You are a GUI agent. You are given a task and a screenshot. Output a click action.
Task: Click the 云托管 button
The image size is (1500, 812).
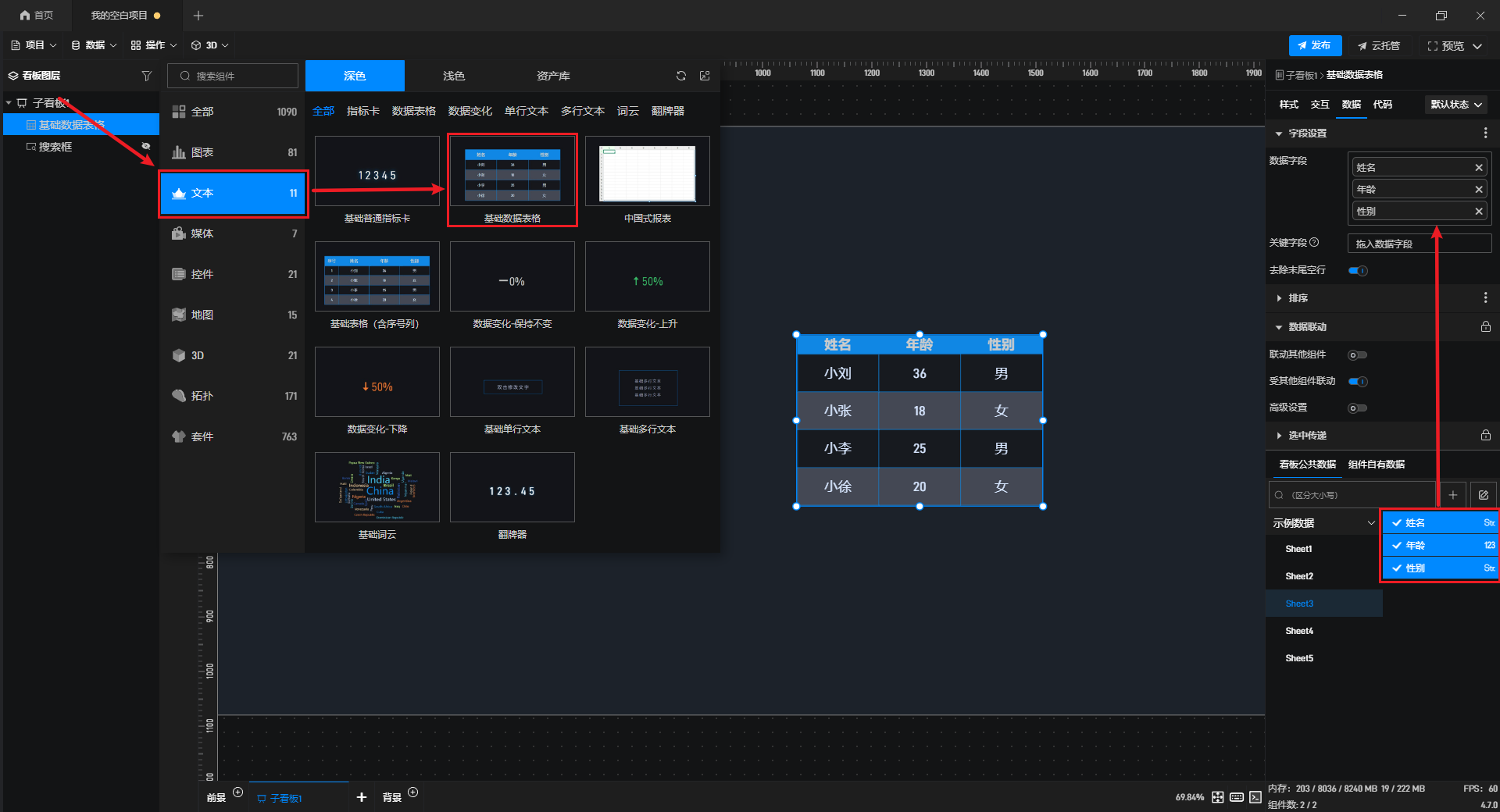click(1379, 46)
